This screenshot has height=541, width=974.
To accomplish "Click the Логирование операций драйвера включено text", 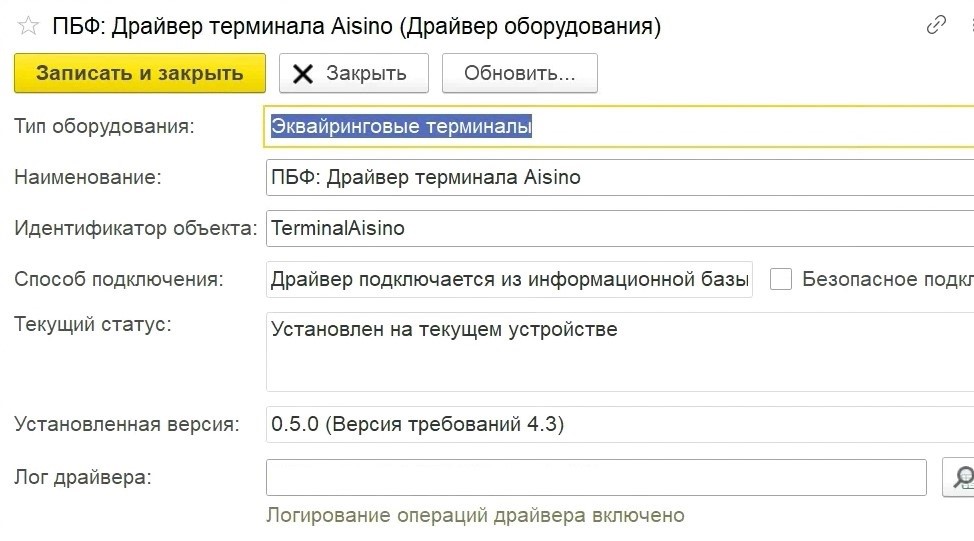I will point(475,515).
